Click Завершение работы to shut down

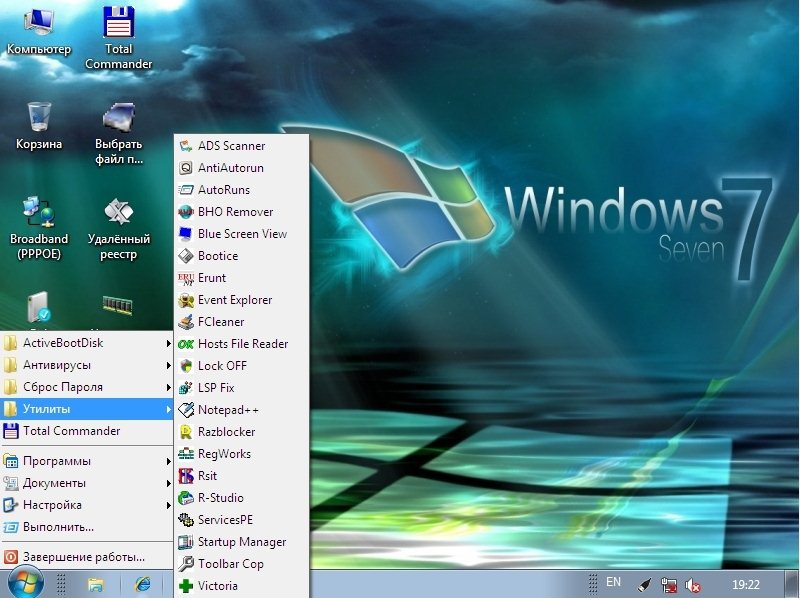(x=85, y=557)
